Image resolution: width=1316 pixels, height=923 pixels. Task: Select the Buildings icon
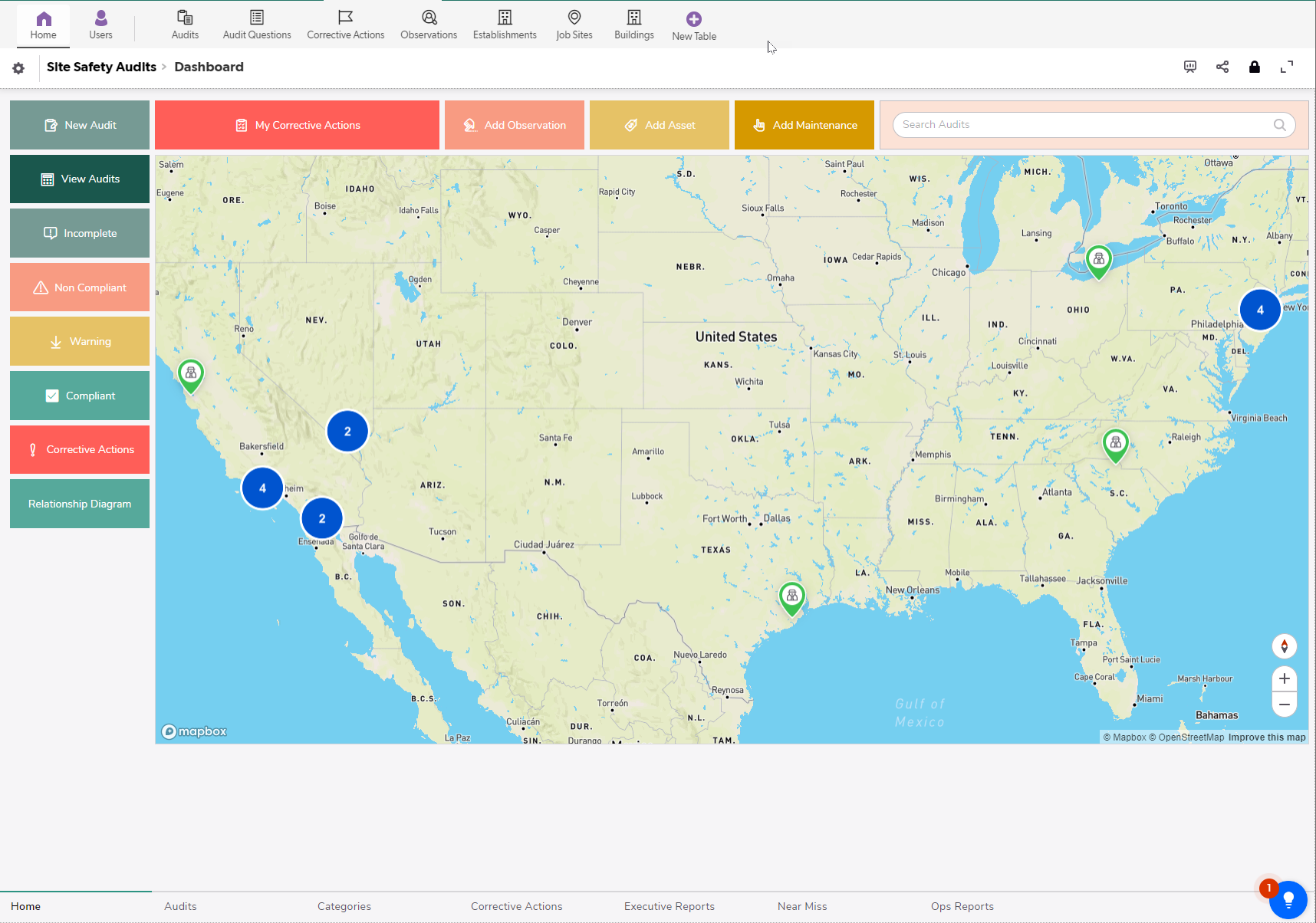(633, 23)
